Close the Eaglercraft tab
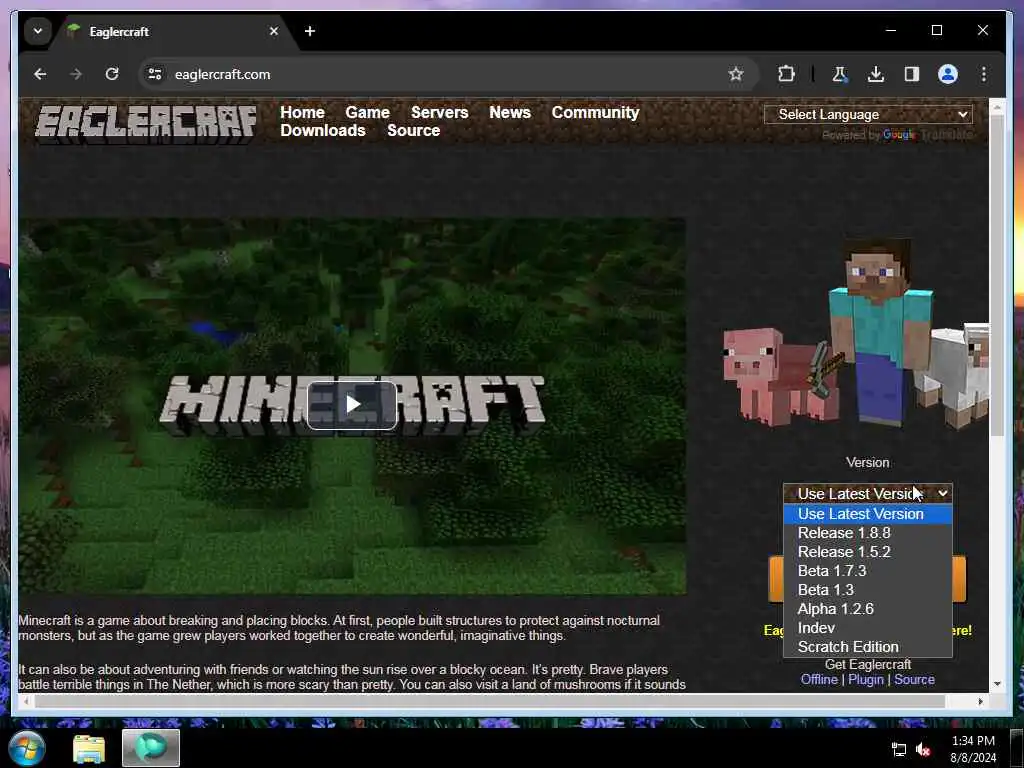Image resolution: width=1024 pixels, height=768 pixels. (274, 31)
